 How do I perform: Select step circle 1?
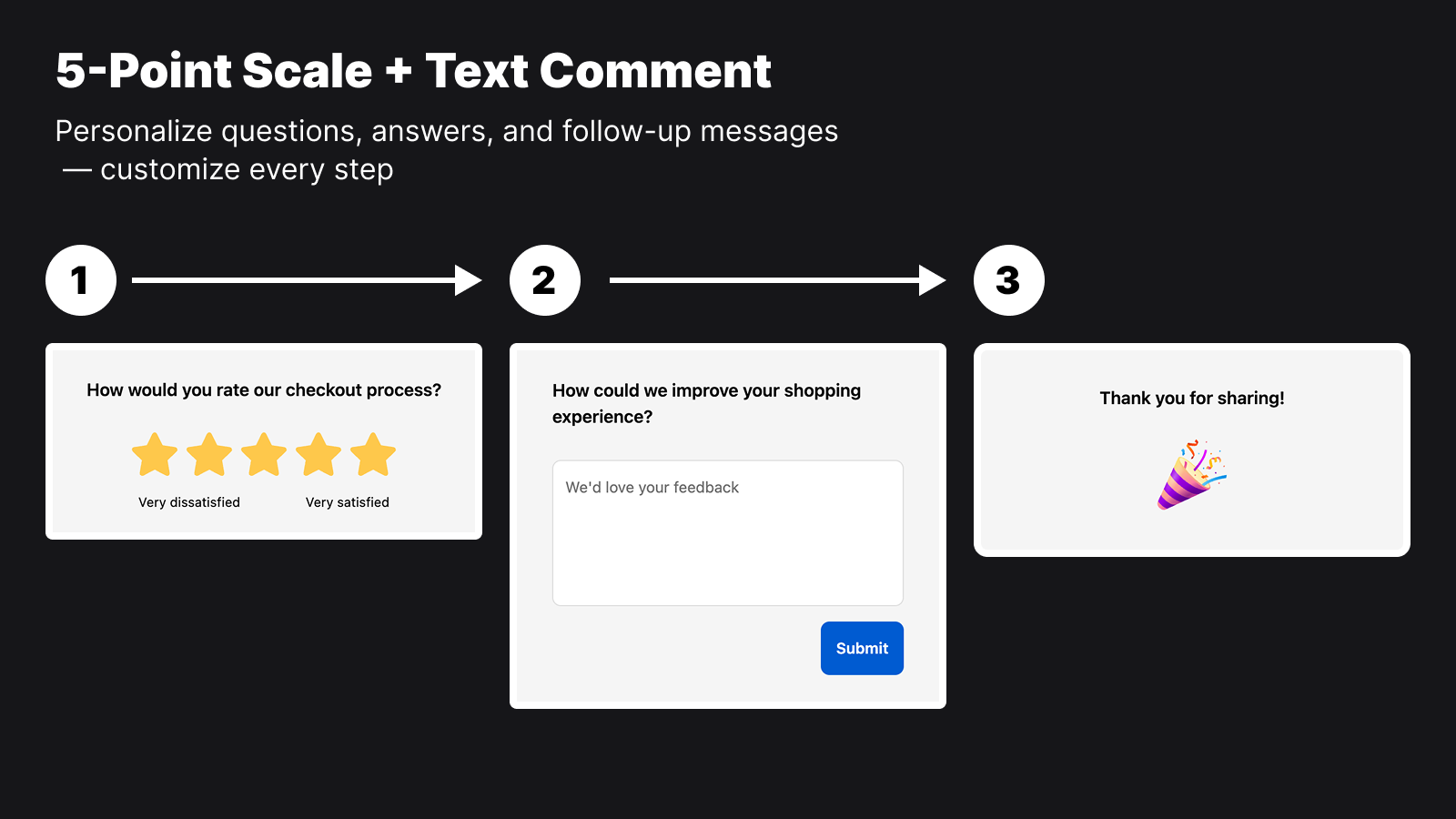tap(80, 280)
